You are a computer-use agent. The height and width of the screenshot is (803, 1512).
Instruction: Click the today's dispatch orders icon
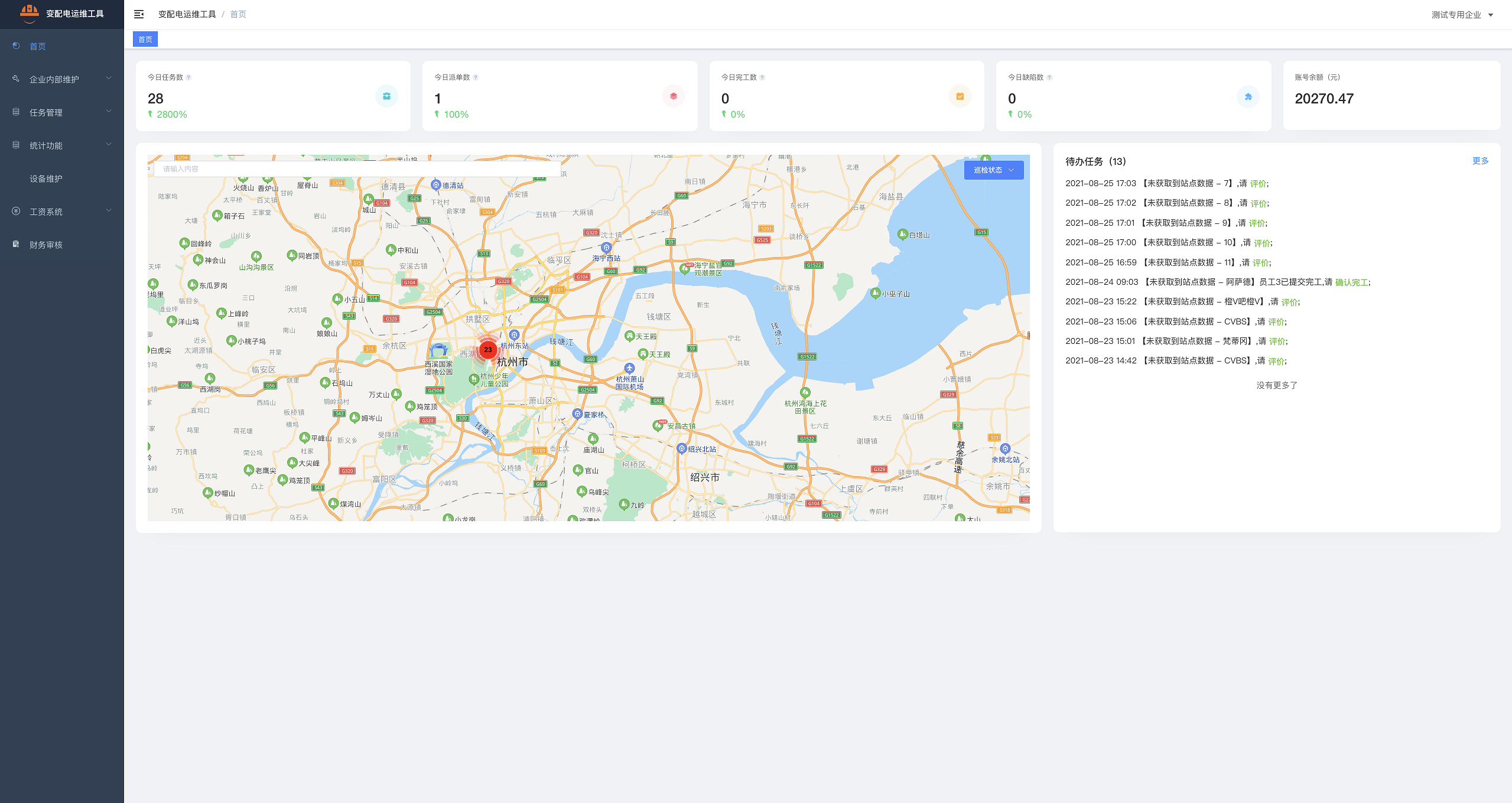[x=673, y=96]
